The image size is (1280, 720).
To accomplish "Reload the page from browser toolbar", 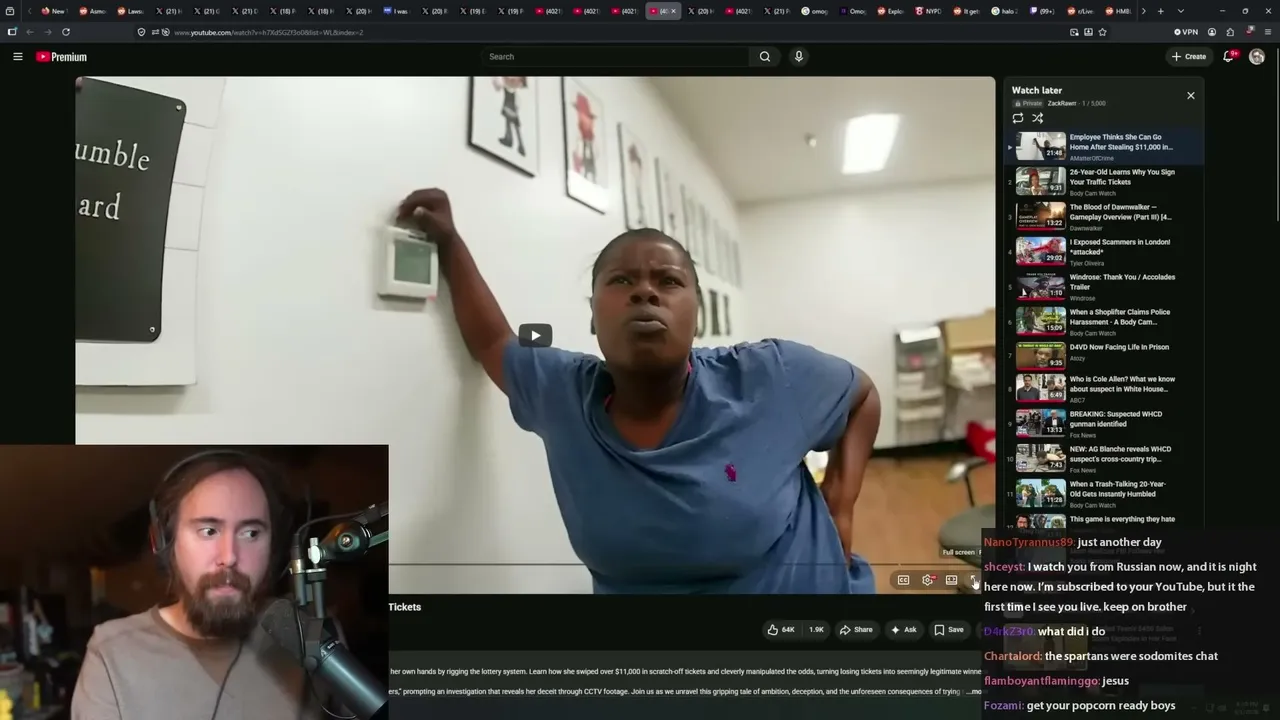I will coord(66,32).
